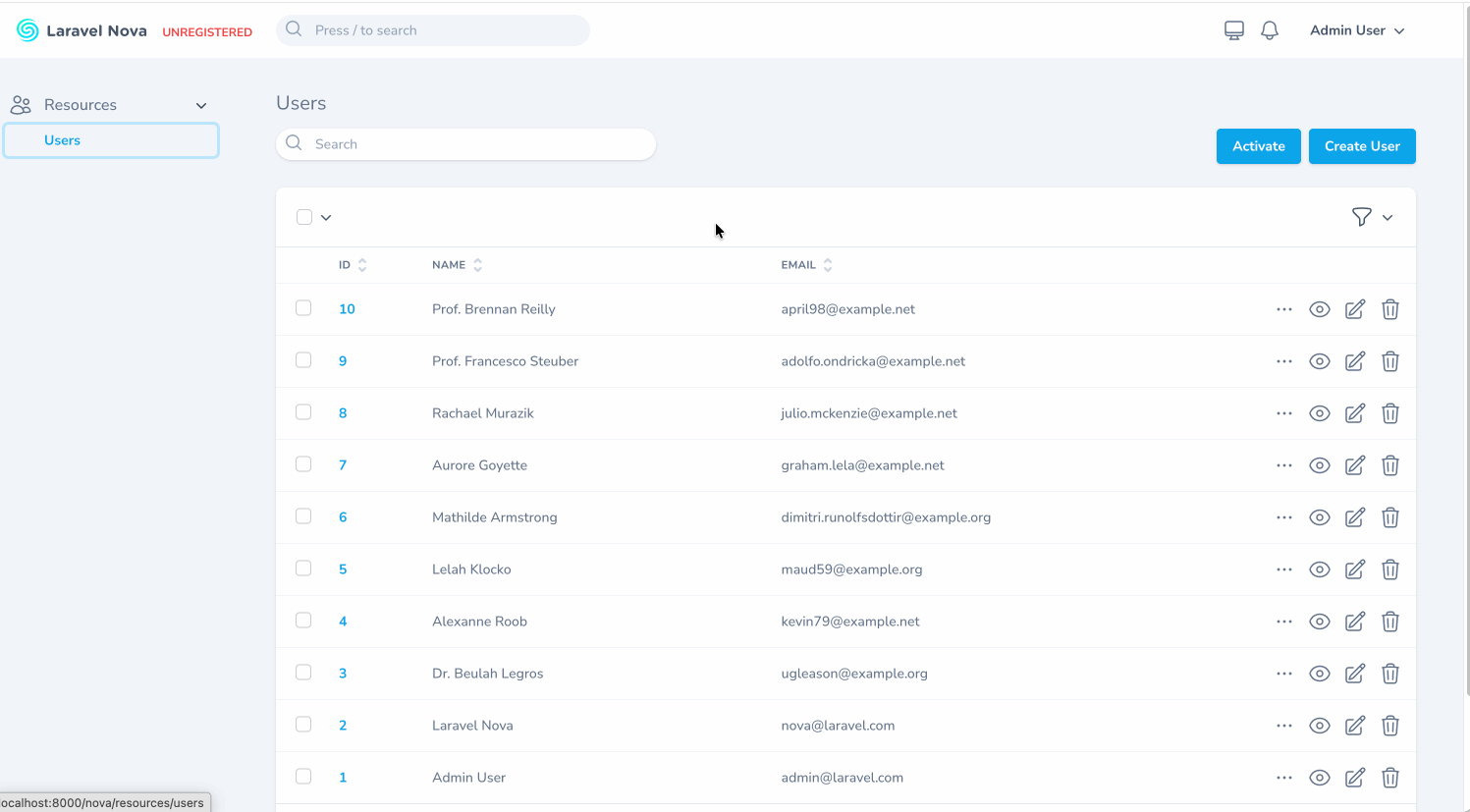Edit Prof. Francesco Steuber
The image size is (1470, 812).
click(1355, 361)
